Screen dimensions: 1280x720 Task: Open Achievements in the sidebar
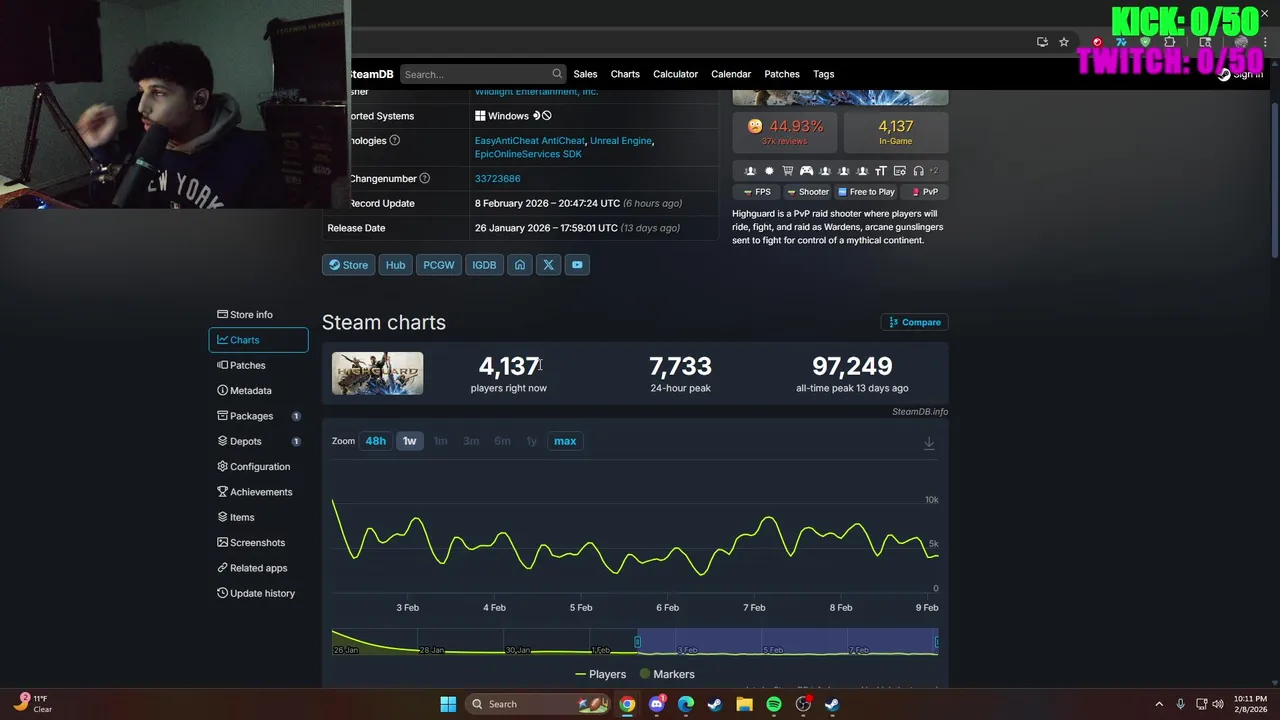258,492
